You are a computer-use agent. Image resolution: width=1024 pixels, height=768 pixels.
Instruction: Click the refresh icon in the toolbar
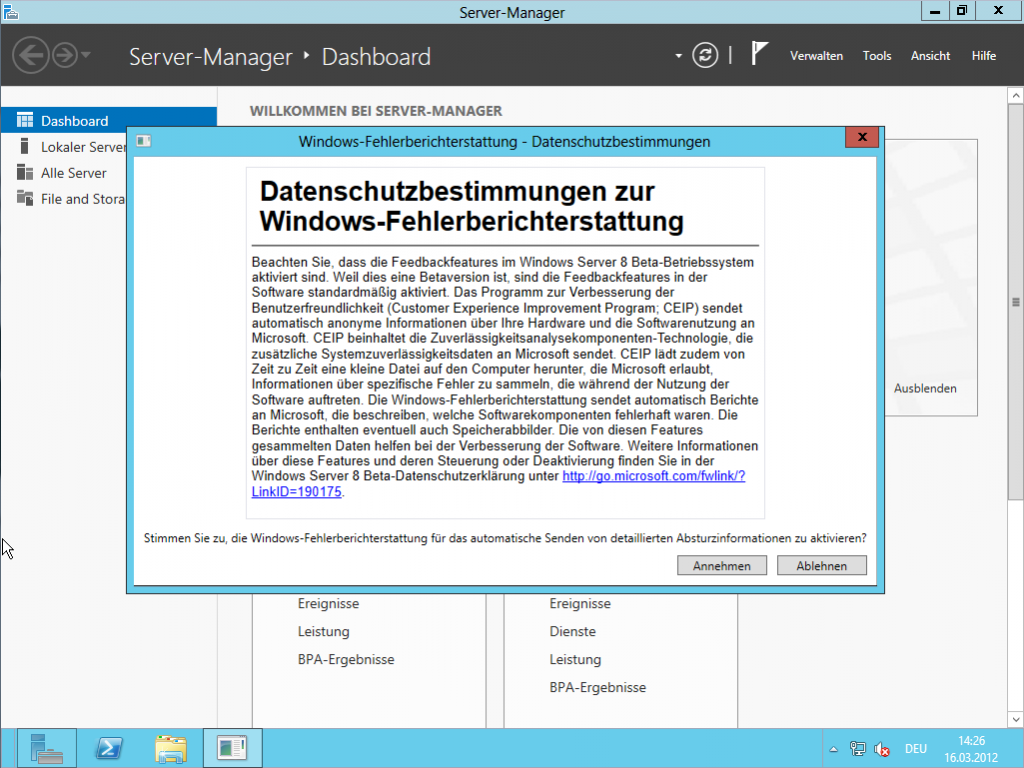(705, 56)
